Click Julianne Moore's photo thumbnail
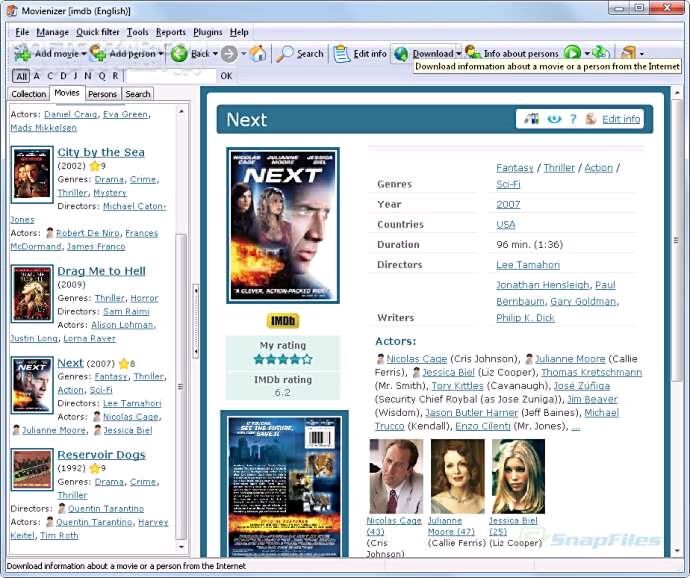The image size is (690, 578). [x=458, y=476]
